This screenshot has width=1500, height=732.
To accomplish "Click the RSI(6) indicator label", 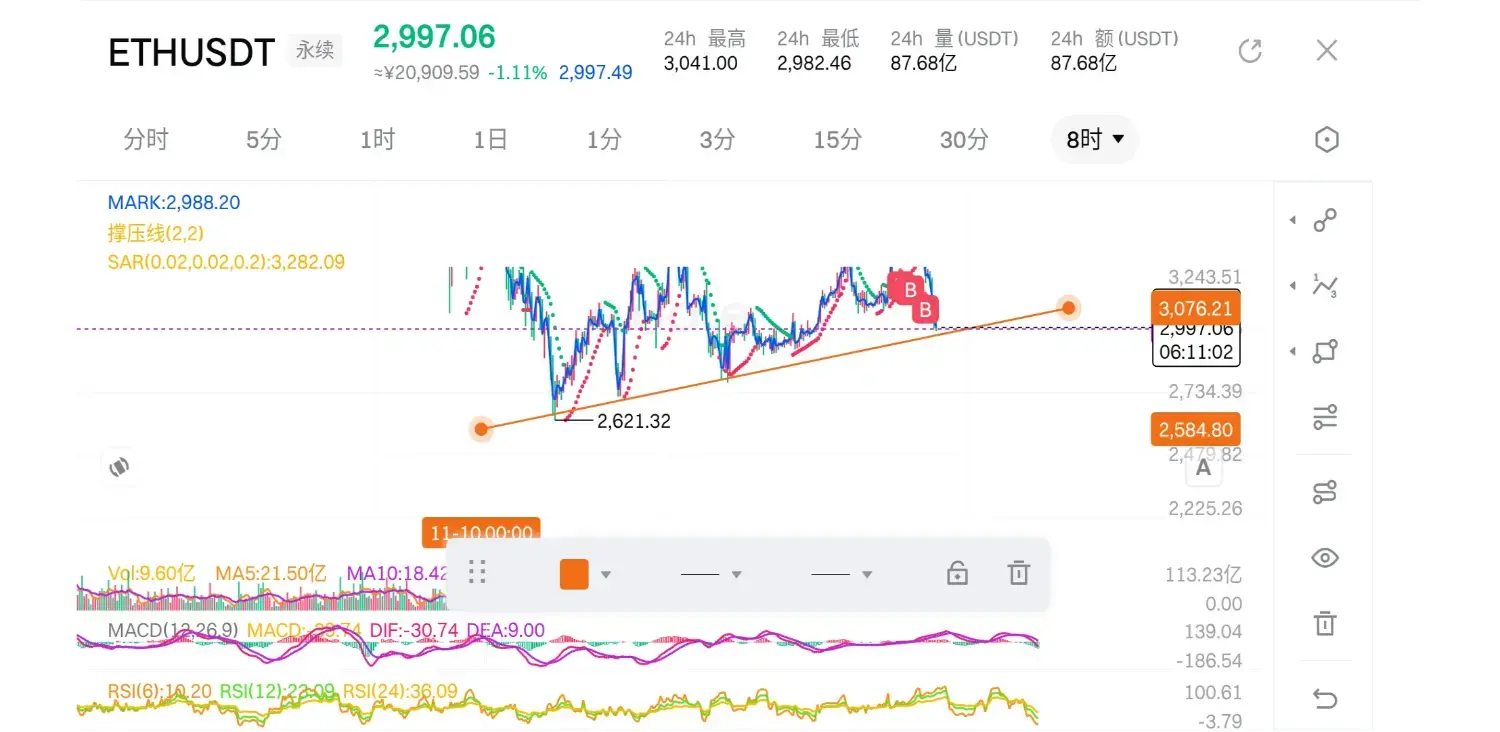I will point(159,691).
